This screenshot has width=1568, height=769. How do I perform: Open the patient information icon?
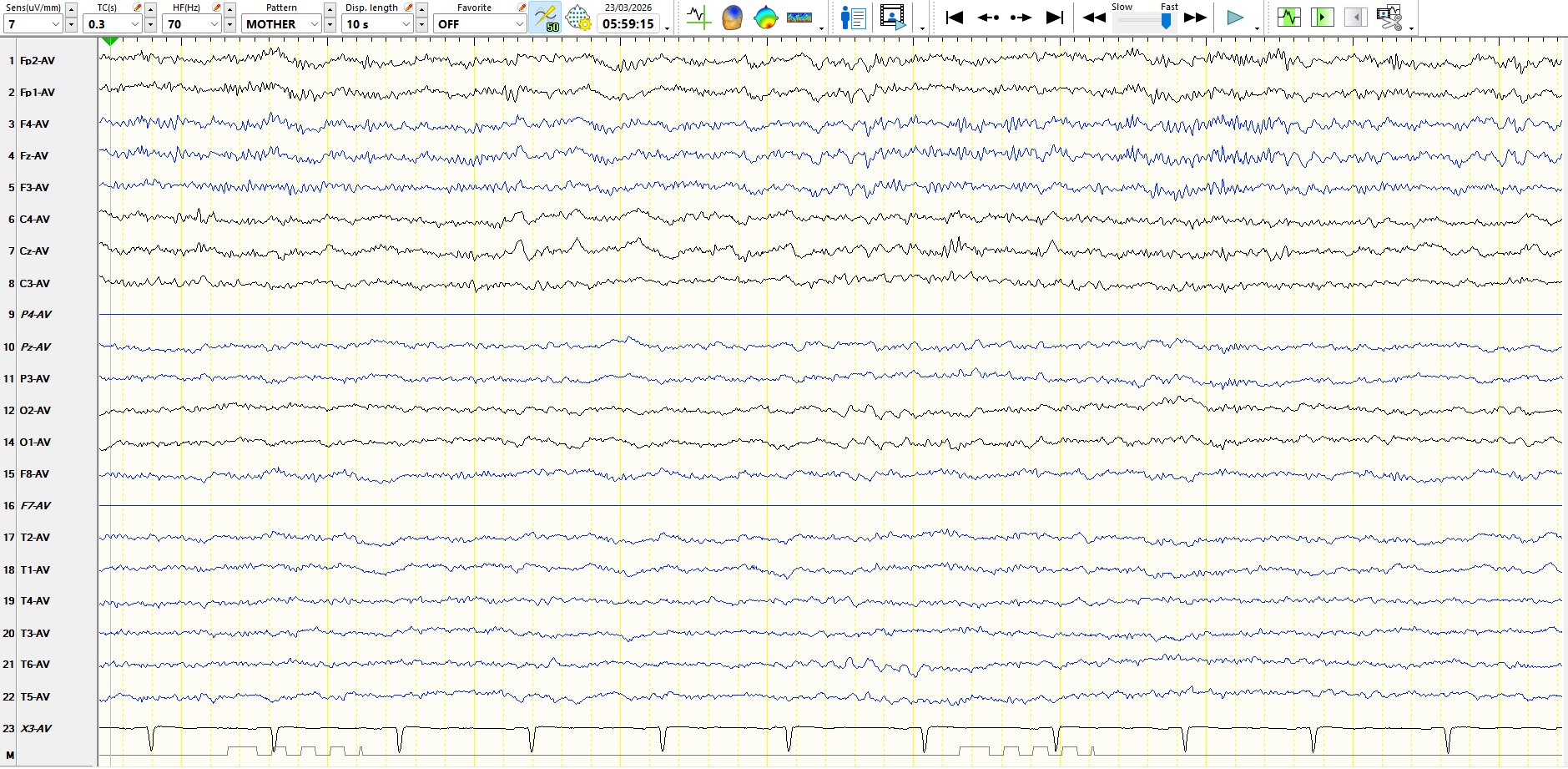[x=853, y=17]
